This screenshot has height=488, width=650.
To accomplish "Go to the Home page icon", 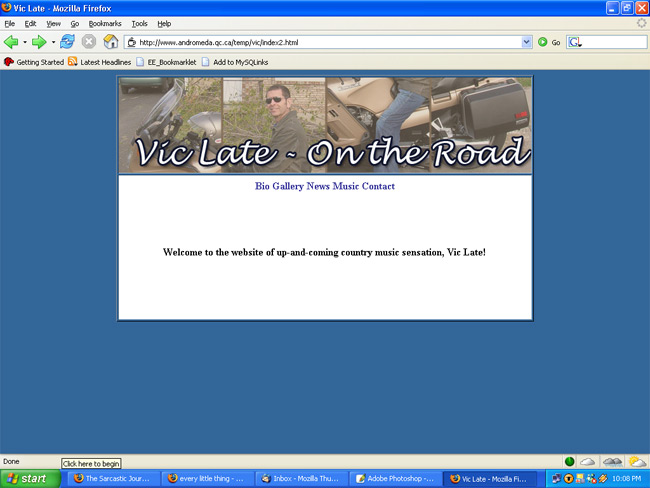I will [110, 42].
